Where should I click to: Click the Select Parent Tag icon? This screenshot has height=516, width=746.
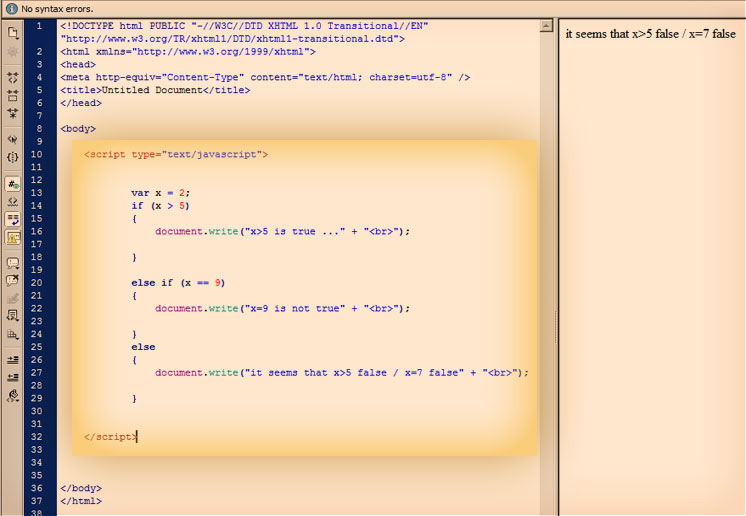coord(13,139)
